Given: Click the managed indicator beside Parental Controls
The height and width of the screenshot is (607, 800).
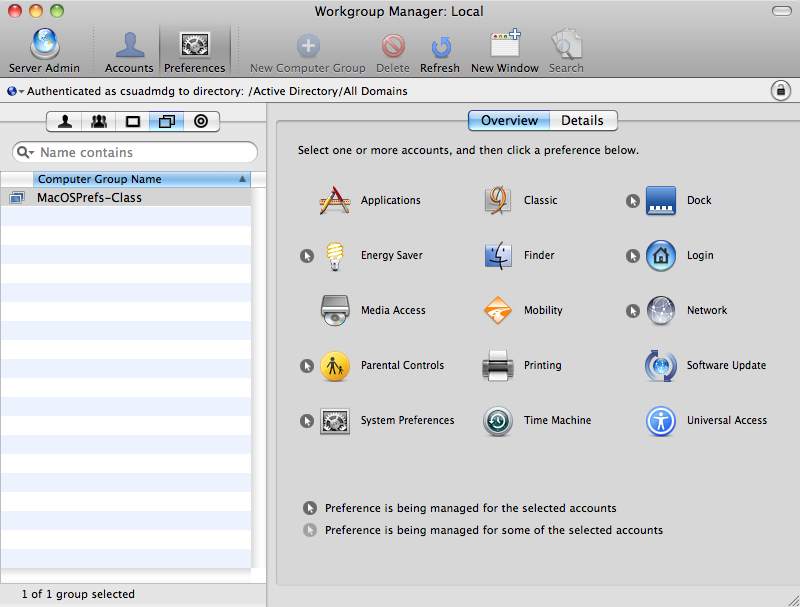Looking at the screenshot, I should pos(307,366).
